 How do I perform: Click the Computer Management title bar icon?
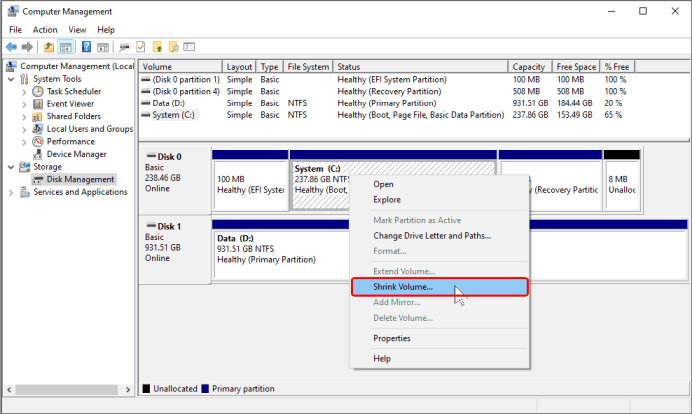point(13,11)
